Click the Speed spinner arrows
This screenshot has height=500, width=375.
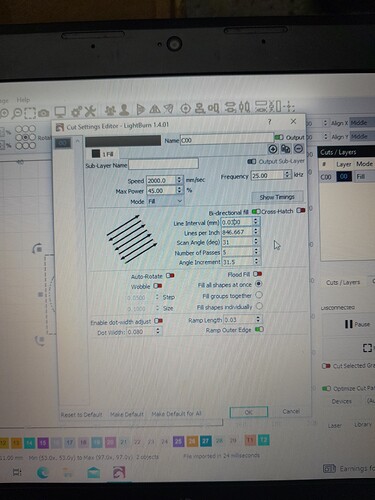[x=179, y=180]
